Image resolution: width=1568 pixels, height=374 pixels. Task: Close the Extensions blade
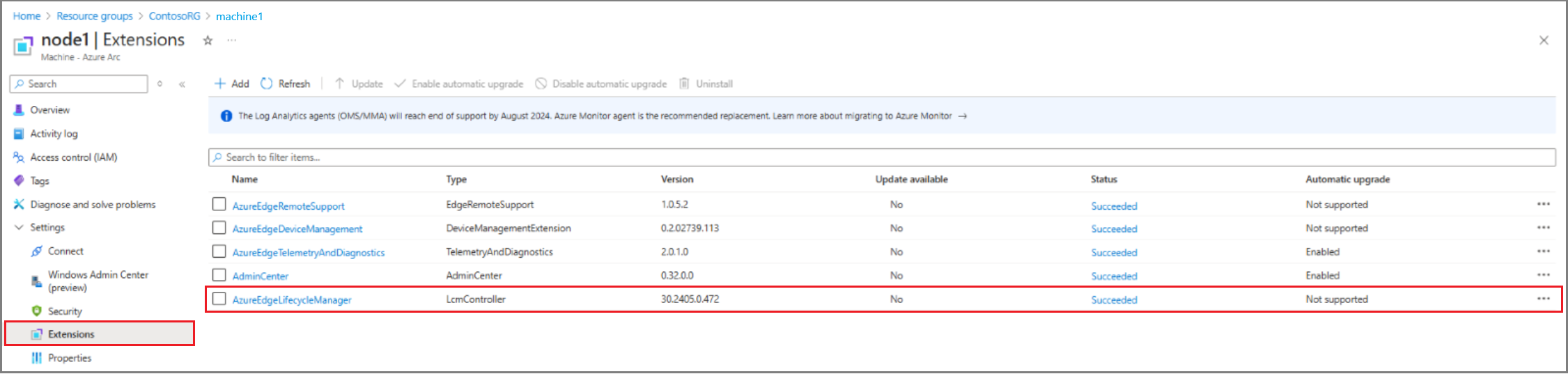pos(1544,40)
